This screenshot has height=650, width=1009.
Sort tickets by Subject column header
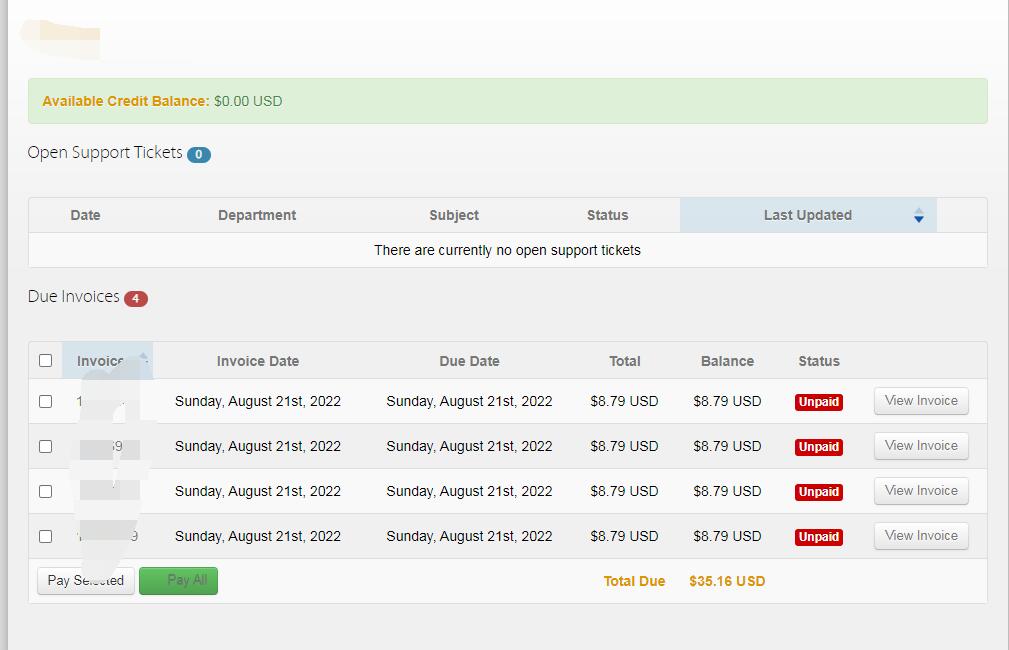pos(453,215)
